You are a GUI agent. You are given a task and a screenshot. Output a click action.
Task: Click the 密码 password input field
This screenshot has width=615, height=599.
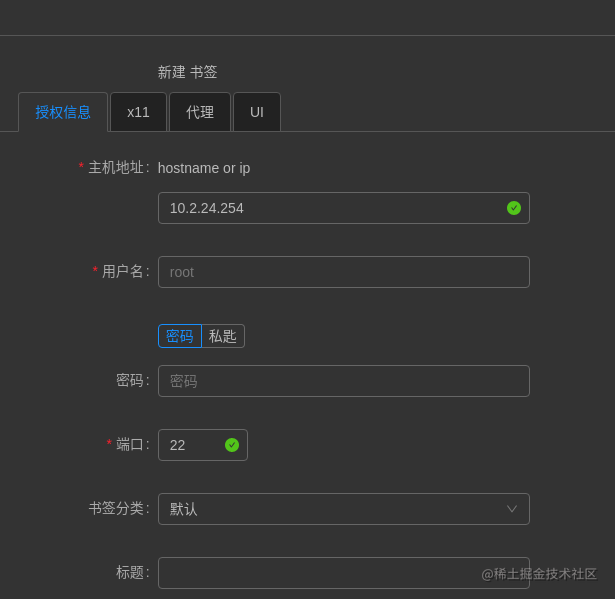(343, 381)
